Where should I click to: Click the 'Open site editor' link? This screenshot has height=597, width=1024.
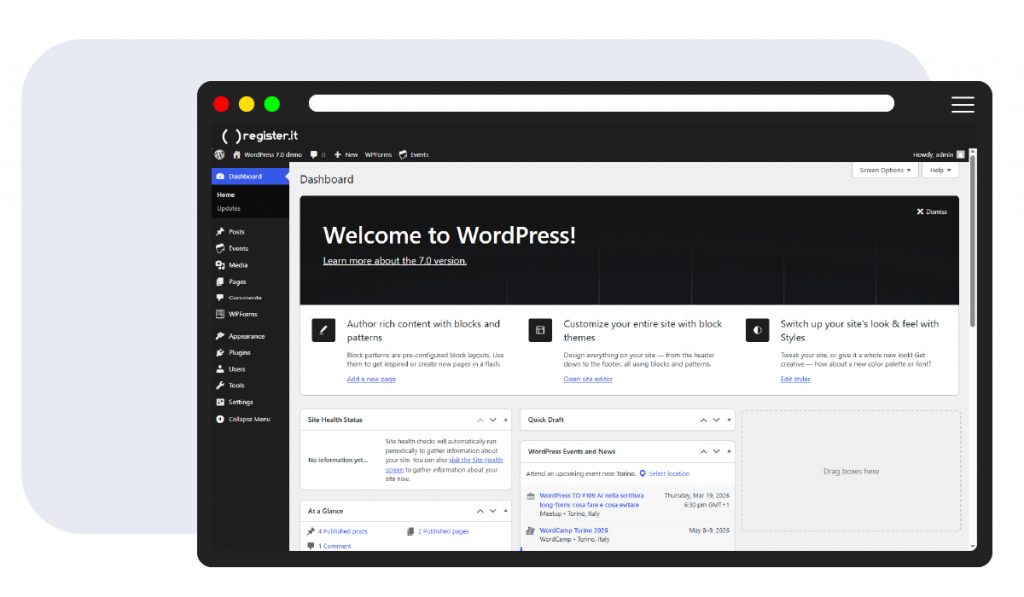[x=588, y=380]
